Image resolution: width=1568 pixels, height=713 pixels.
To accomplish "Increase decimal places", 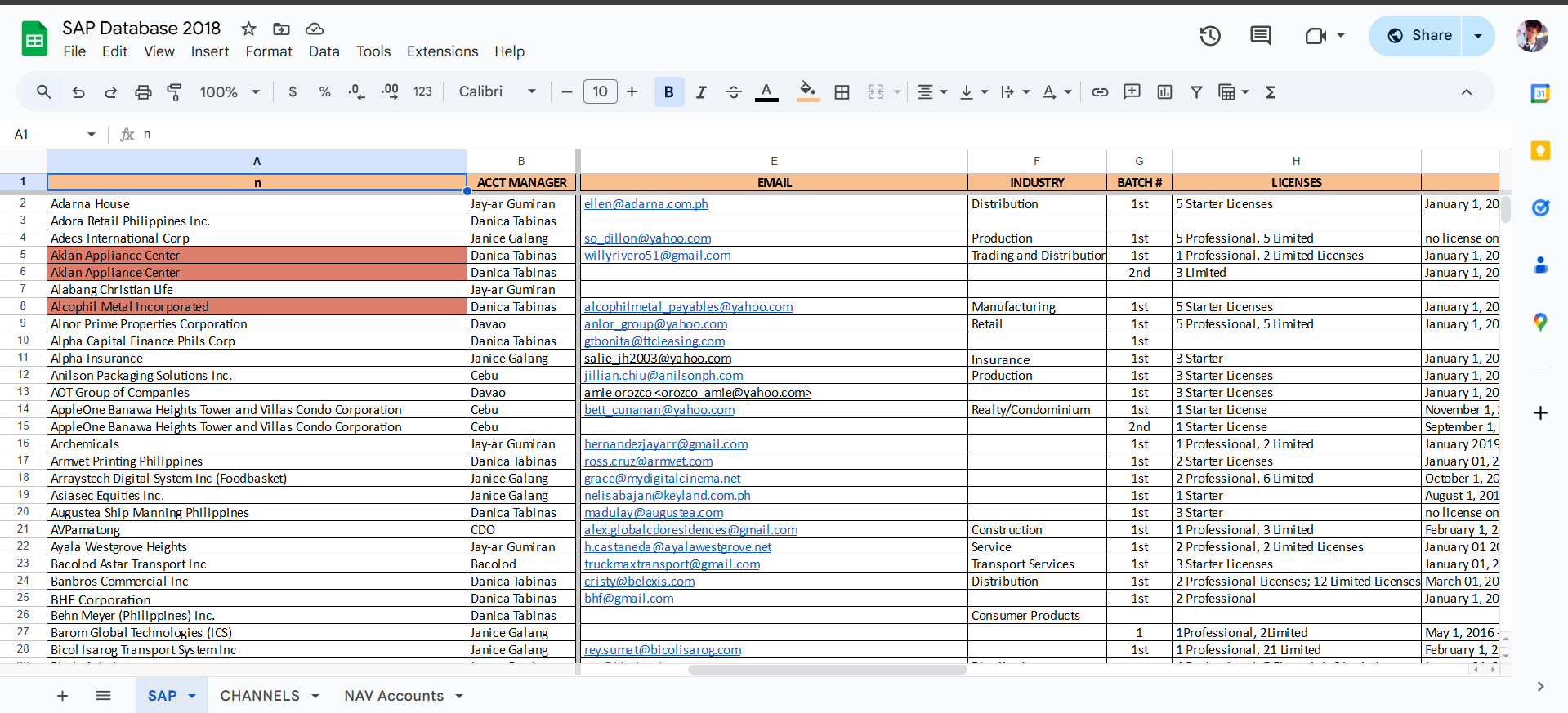I will 390,92.
